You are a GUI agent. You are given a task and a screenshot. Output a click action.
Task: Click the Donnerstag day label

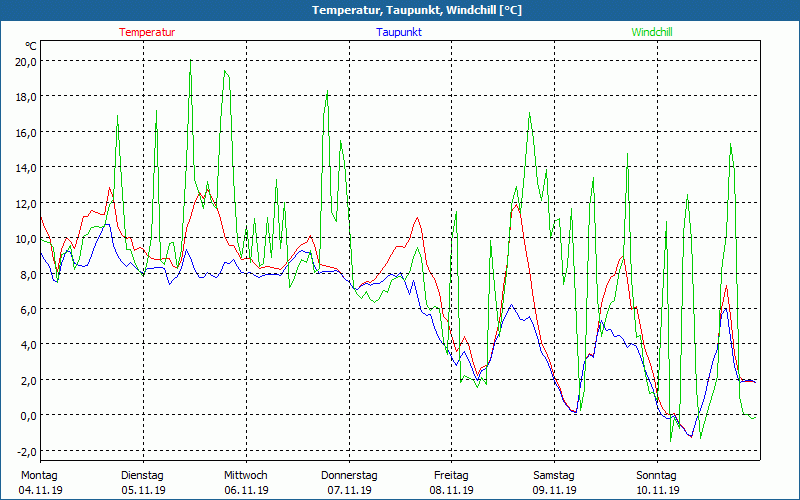[x=349, y=475]
